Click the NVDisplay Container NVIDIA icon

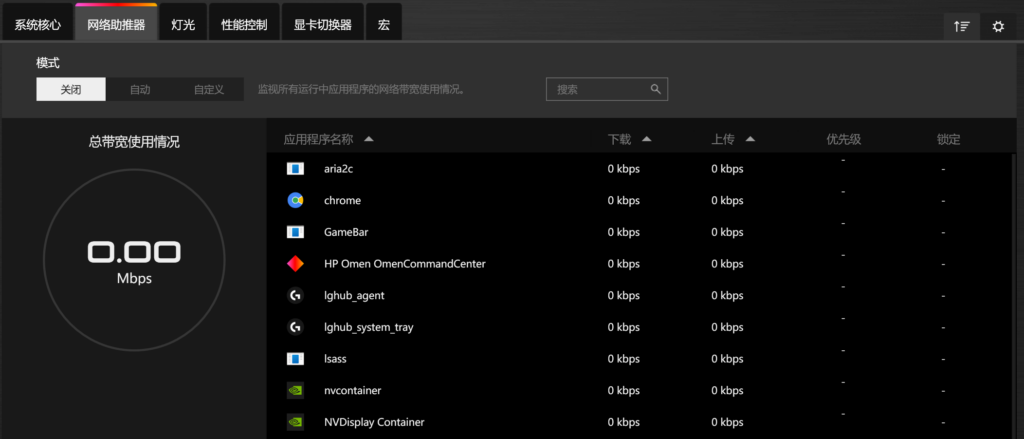click(x=295, y=422)
